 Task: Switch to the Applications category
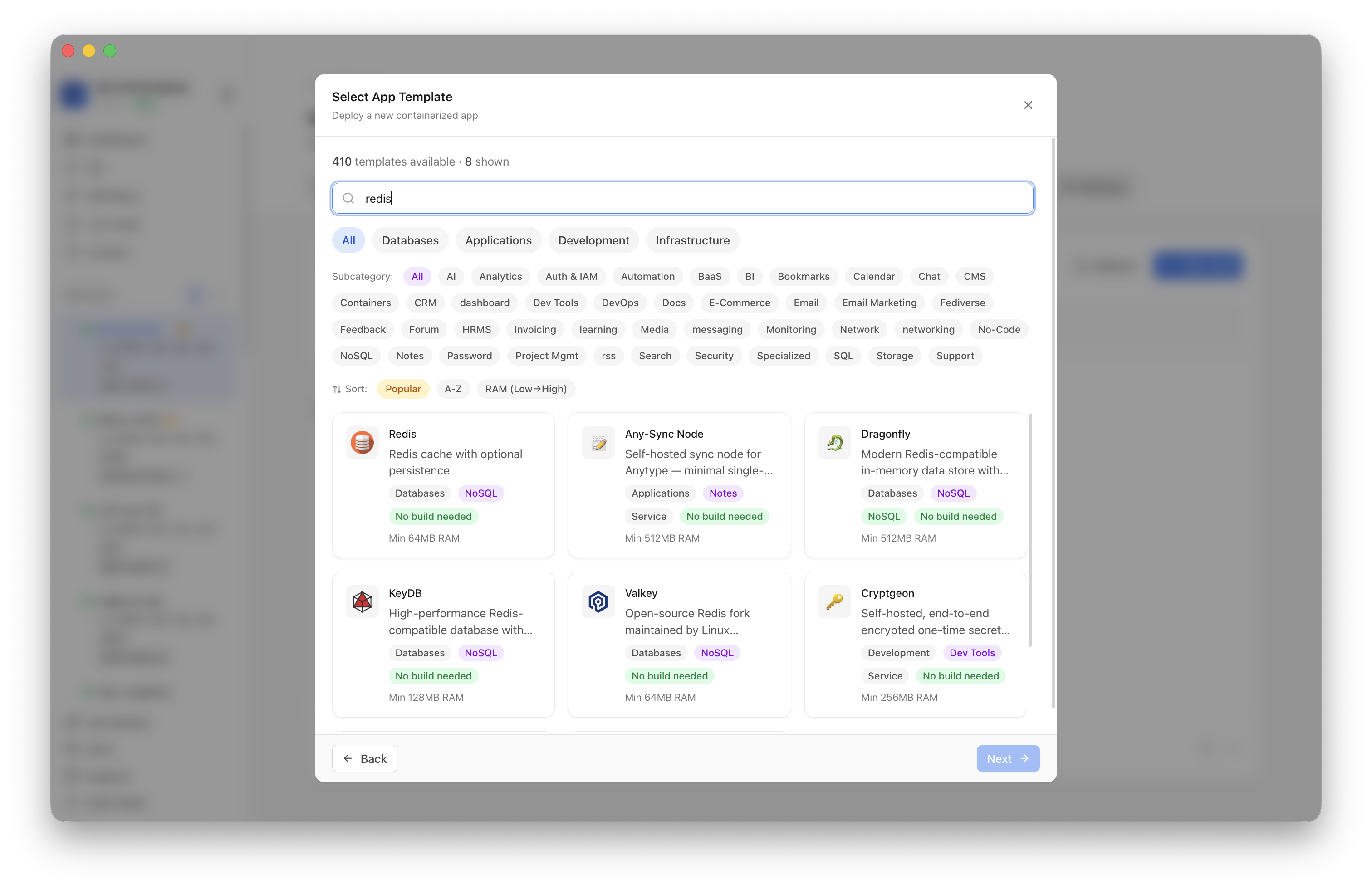coord(498,240)
